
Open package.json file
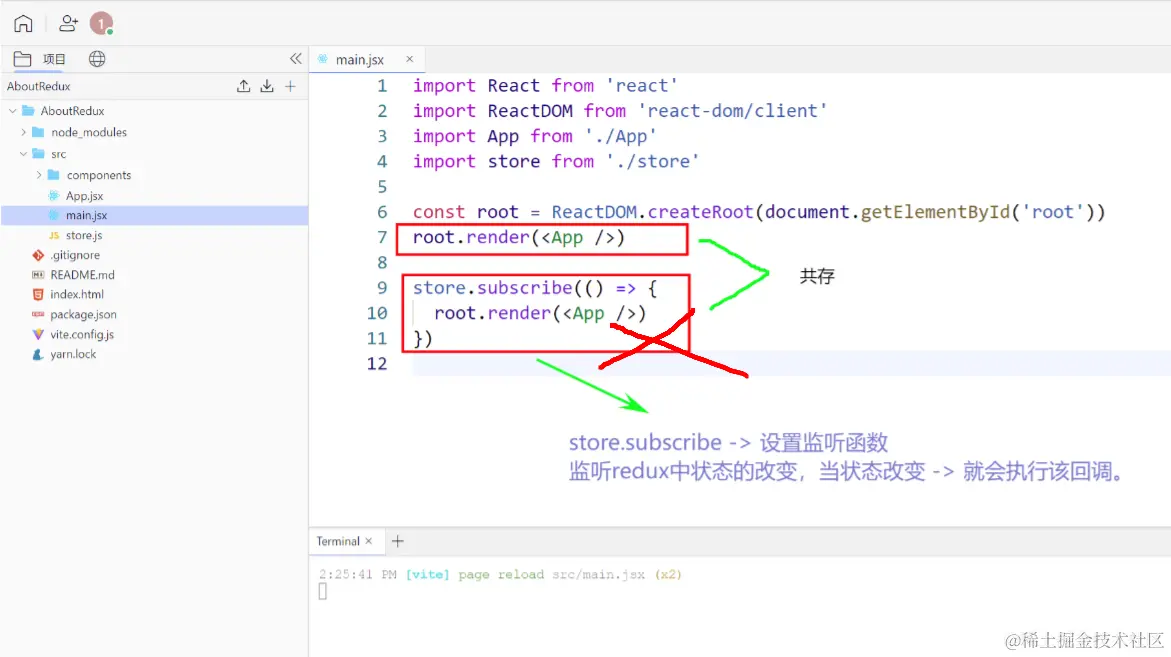(83, 314)
